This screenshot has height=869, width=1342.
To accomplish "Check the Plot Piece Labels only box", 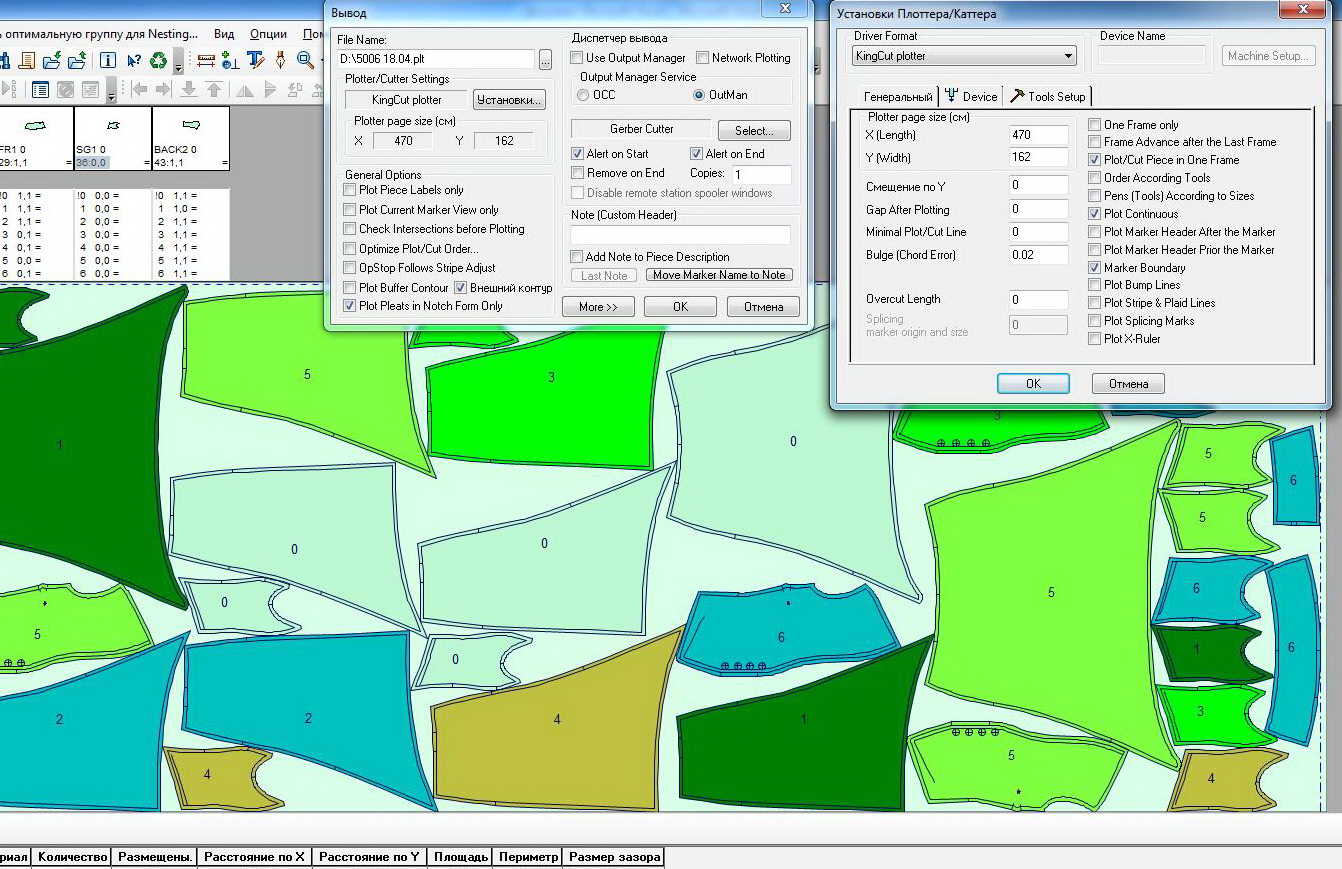I will (350, 190).
